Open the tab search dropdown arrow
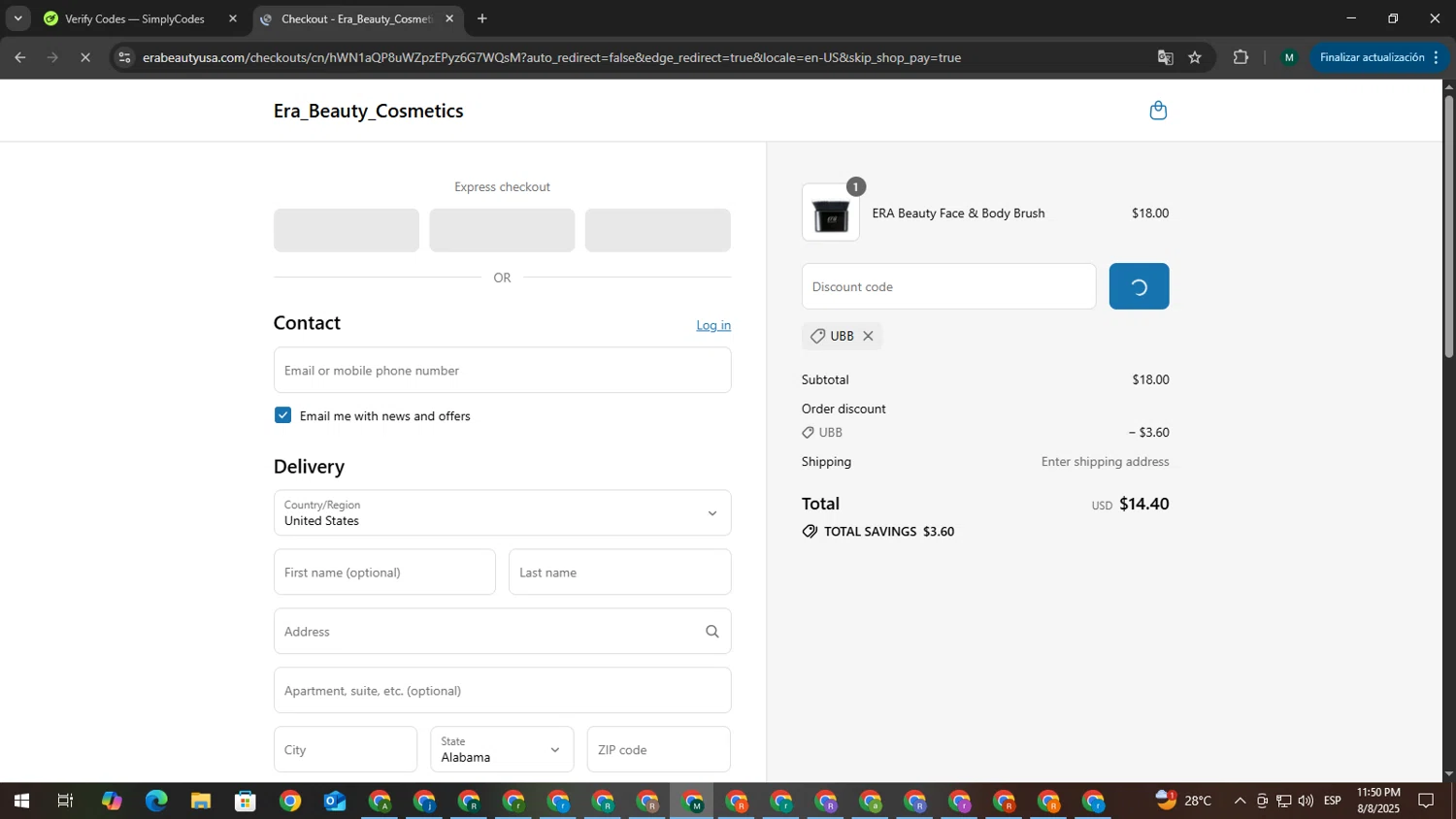Viewport: 1456px width, 819px height. (x=17, y=18)
